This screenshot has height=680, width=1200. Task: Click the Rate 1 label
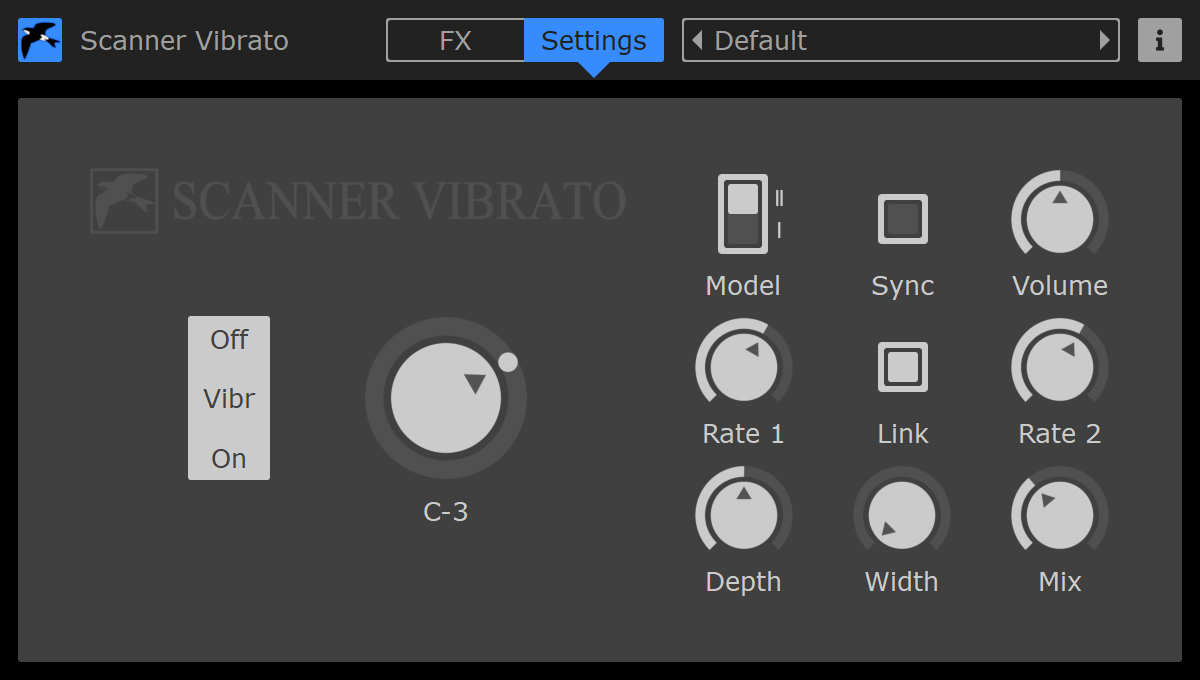point(743,434)
